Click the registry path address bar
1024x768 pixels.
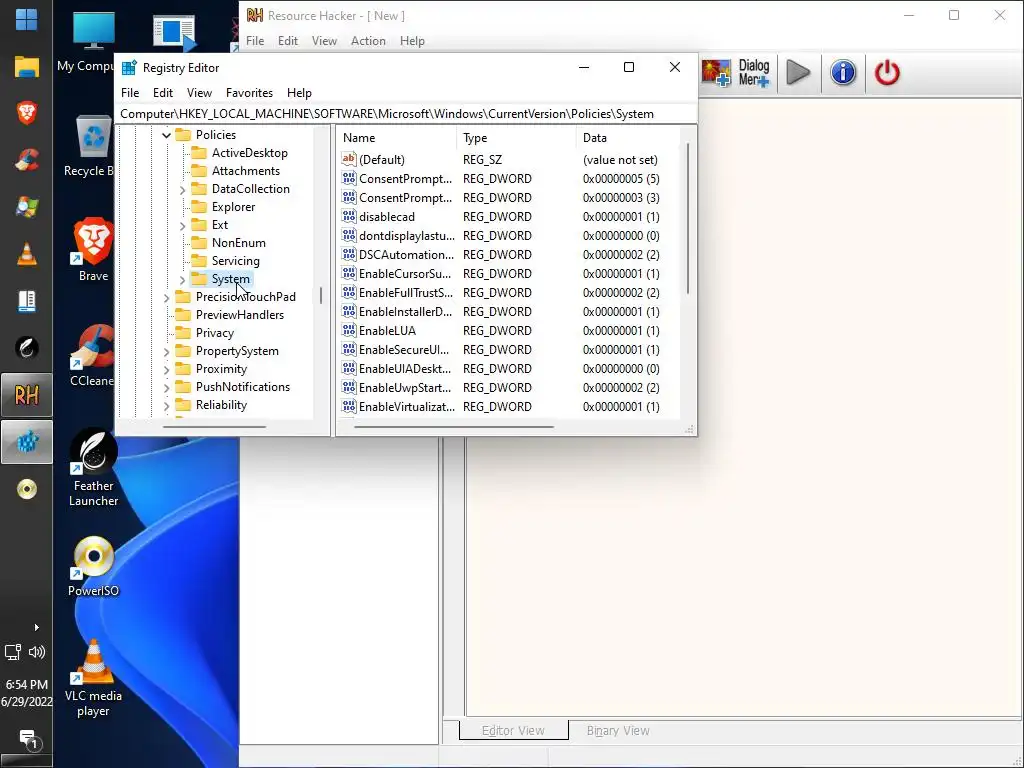click(406, 114)
